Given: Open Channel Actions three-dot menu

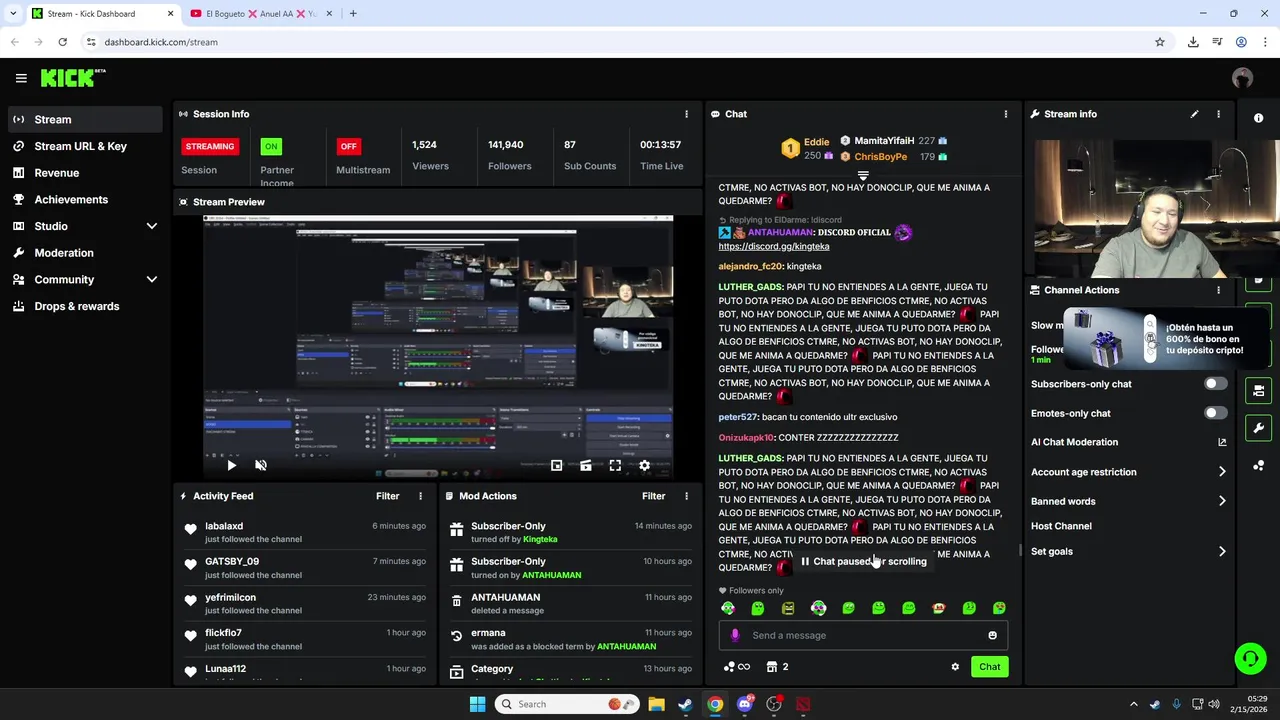Looking at the screenshot, I should (1218, 290).
